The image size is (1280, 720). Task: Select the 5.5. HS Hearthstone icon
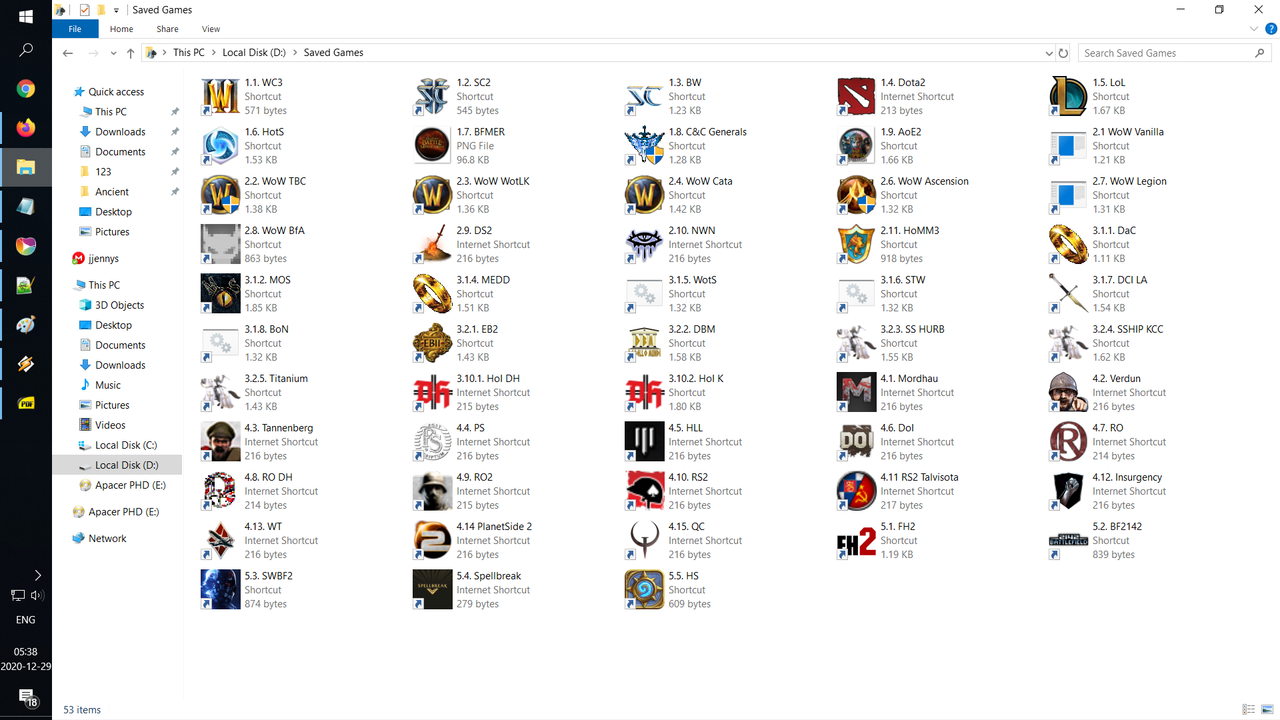click(x=644, y=589)
